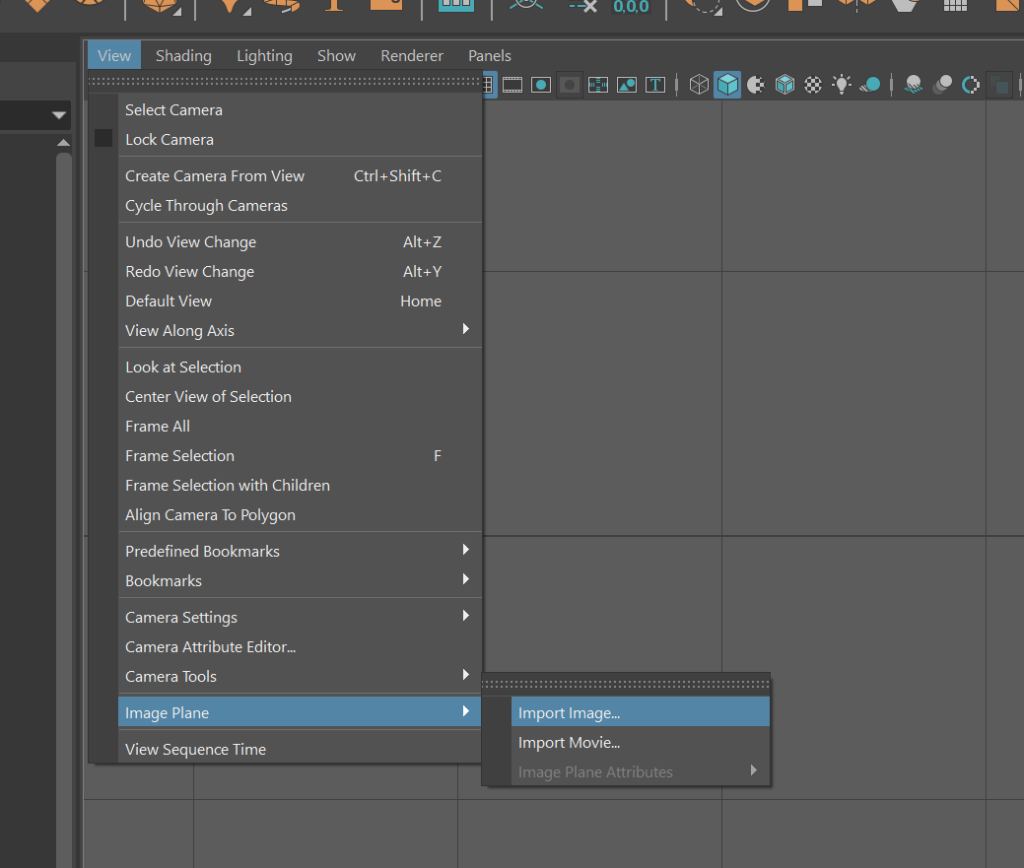
Task: Toggle the field chart icon
Action: pos(598,85)
